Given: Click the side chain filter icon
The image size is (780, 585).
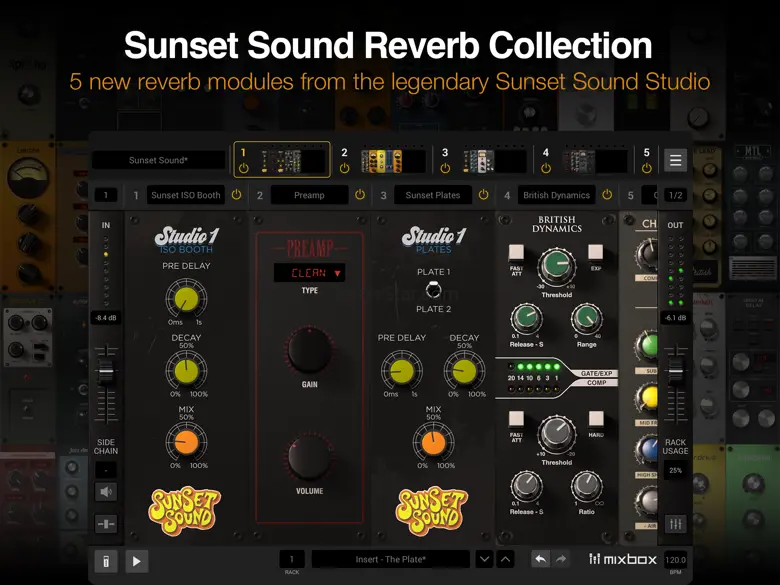Looking at the screenshot, I should click(106, 523).
